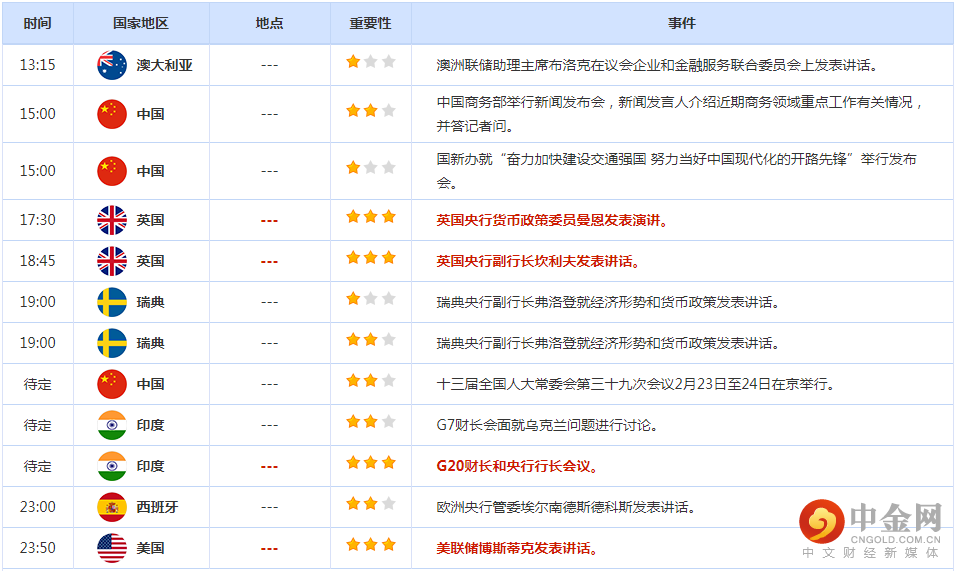Open the 美联储博斯蒂克发表讲话 event
Image resolution: width=956 pixels, height=571 pixels.
(517, 548)
